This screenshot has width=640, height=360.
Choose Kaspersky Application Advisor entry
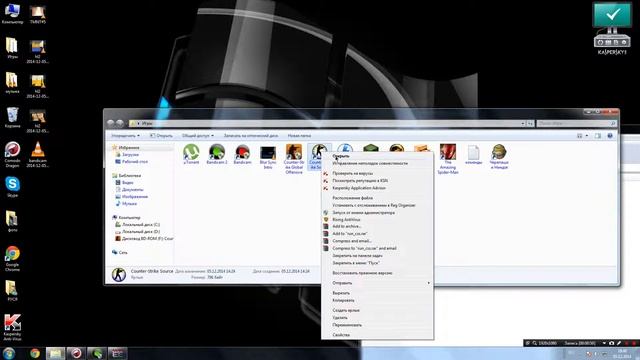[x=378, y=188]
